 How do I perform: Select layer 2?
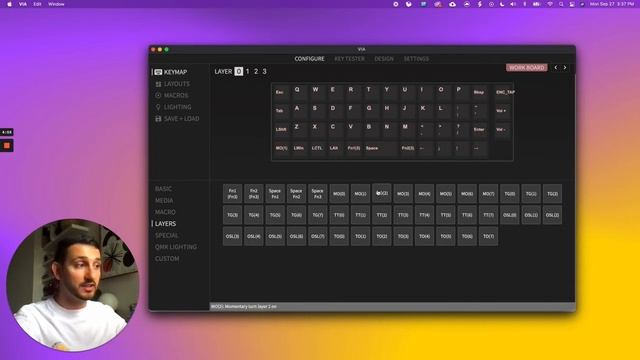click(256, 71)
